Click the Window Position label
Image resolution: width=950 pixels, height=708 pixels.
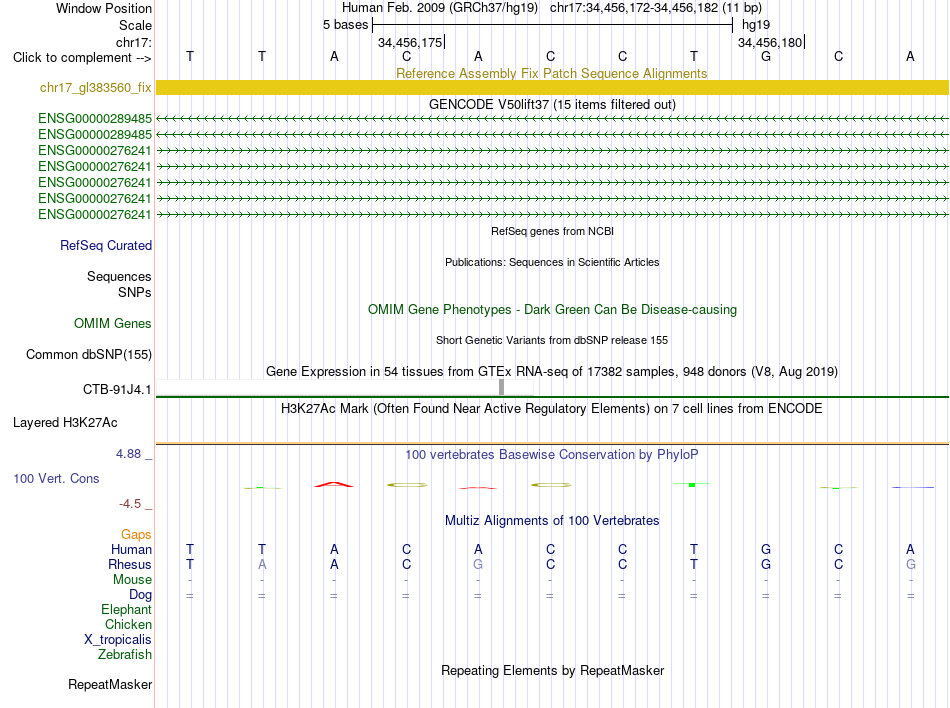pyautogui.click(x=104, y=8)
